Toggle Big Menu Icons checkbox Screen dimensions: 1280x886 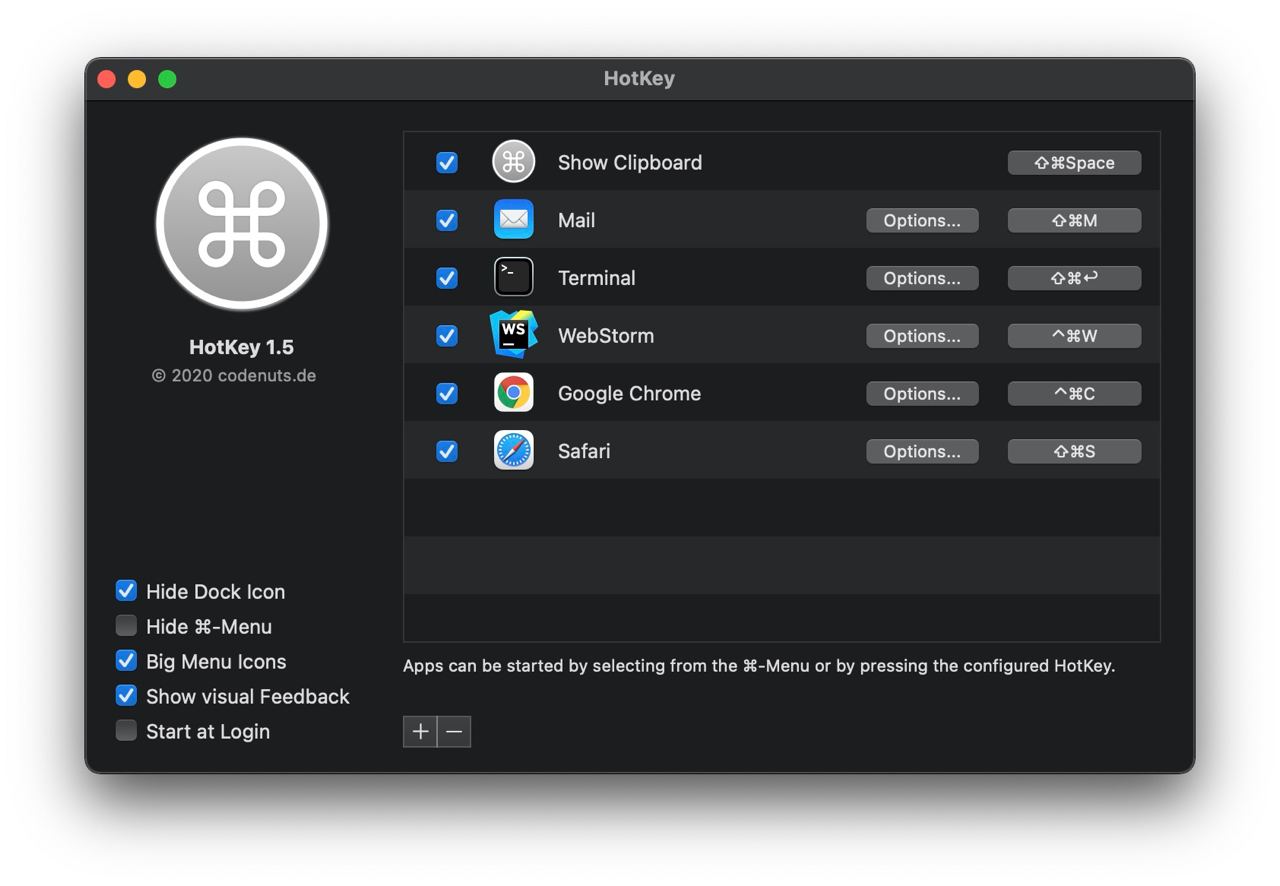[x=126, y=661]
